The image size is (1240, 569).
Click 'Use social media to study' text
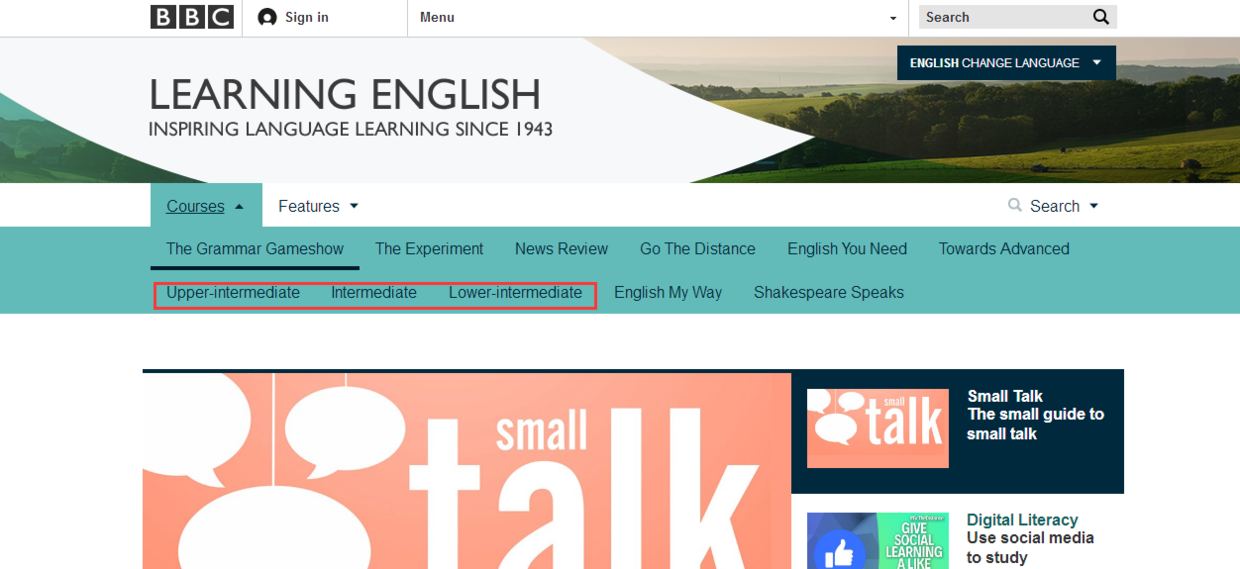click(x=1030, y=548)
